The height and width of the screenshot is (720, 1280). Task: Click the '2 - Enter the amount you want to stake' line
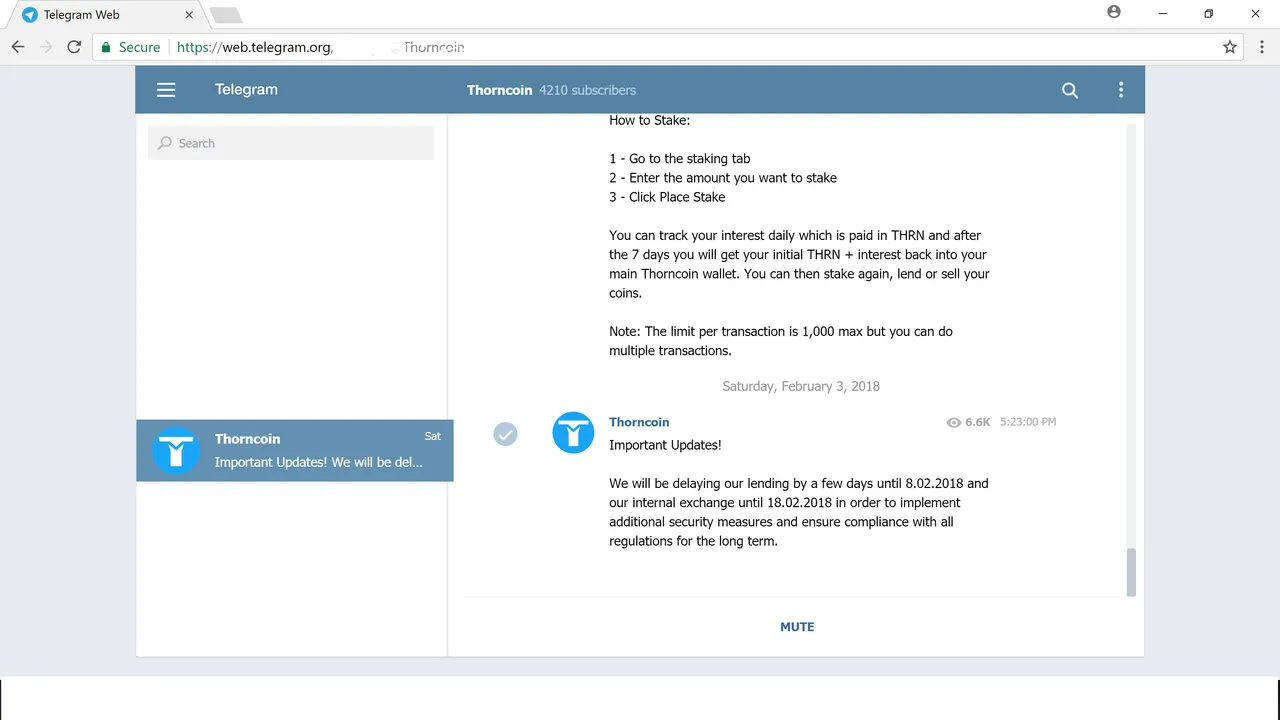(723, 178)
